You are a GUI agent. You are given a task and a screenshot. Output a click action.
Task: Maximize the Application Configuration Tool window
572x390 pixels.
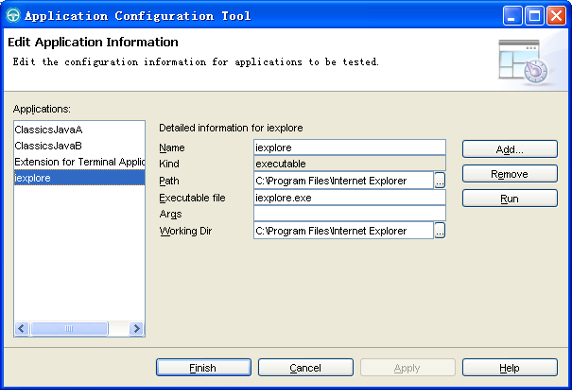[534, 16]
